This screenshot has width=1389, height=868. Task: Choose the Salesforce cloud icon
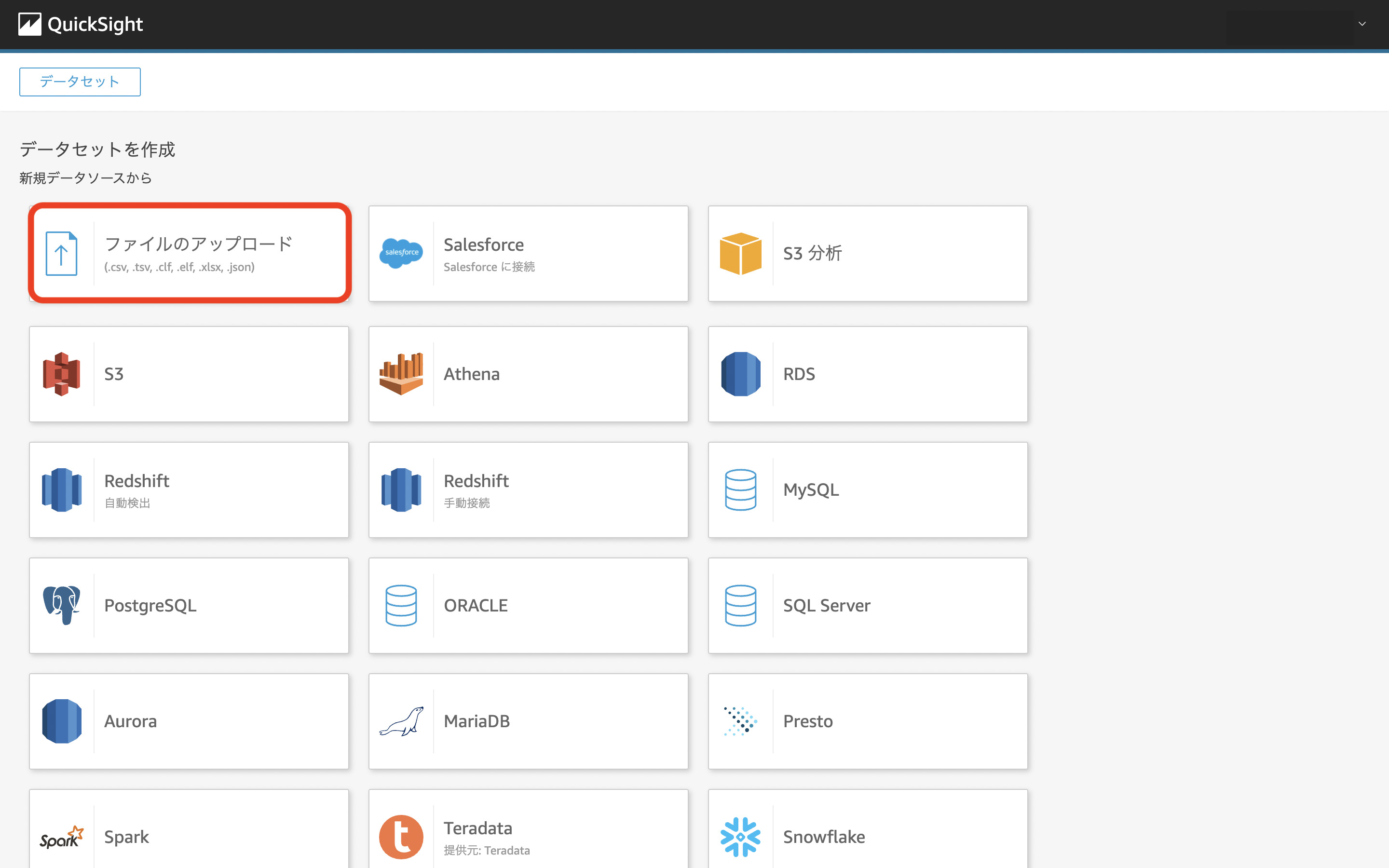click(401, 253)
